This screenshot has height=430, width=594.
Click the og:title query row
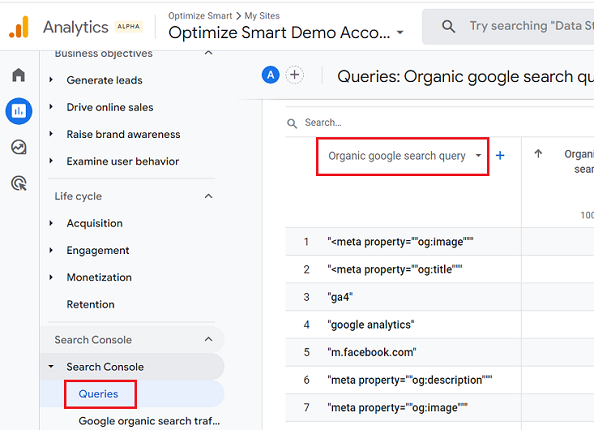395,269
